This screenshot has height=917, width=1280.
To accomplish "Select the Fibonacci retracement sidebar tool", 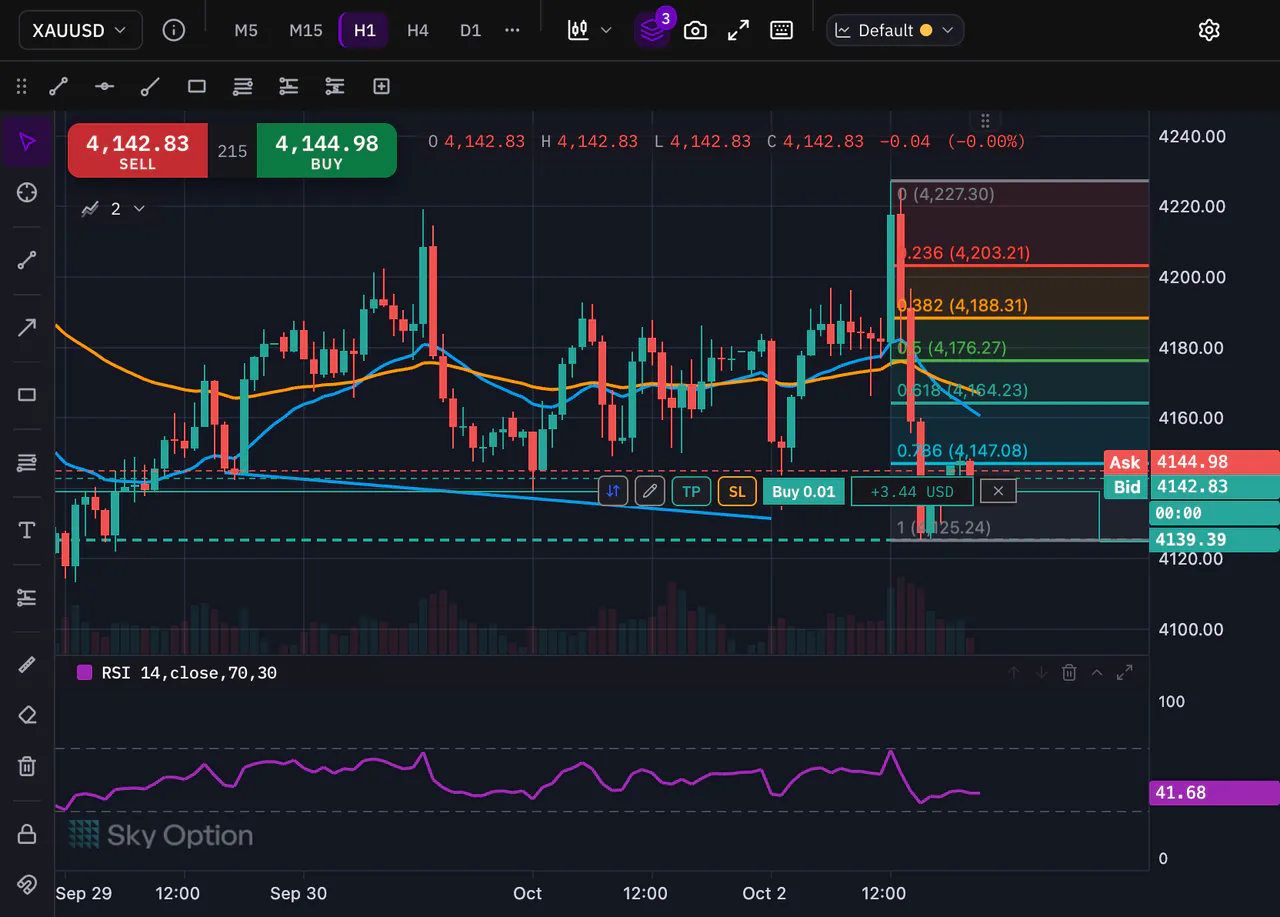I will point(27,462).
